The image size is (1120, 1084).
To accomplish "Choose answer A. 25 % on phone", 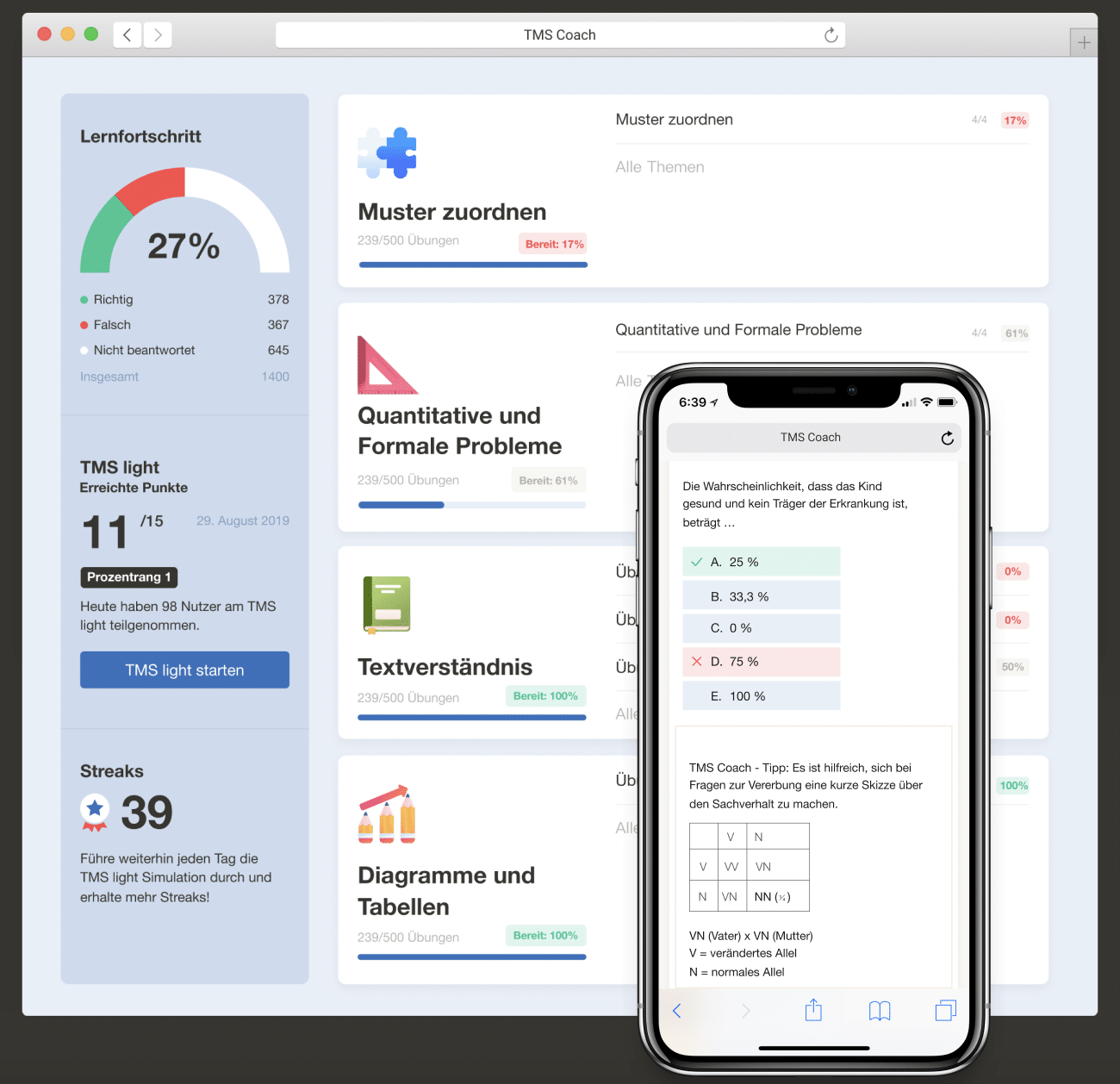I will (x=762, y=562).
